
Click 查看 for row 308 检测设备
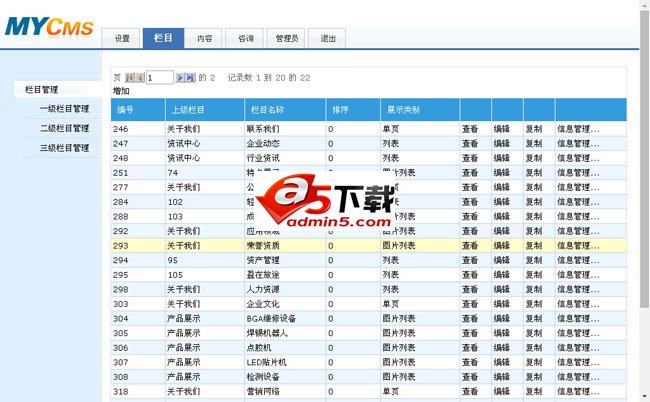pyautogui.click(x=470, y=377)
